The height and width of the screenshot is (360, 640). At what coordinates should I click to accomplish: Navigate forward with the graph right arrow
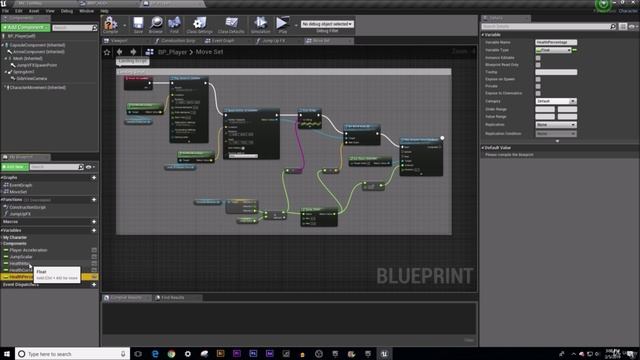click(x=133, y=52)
